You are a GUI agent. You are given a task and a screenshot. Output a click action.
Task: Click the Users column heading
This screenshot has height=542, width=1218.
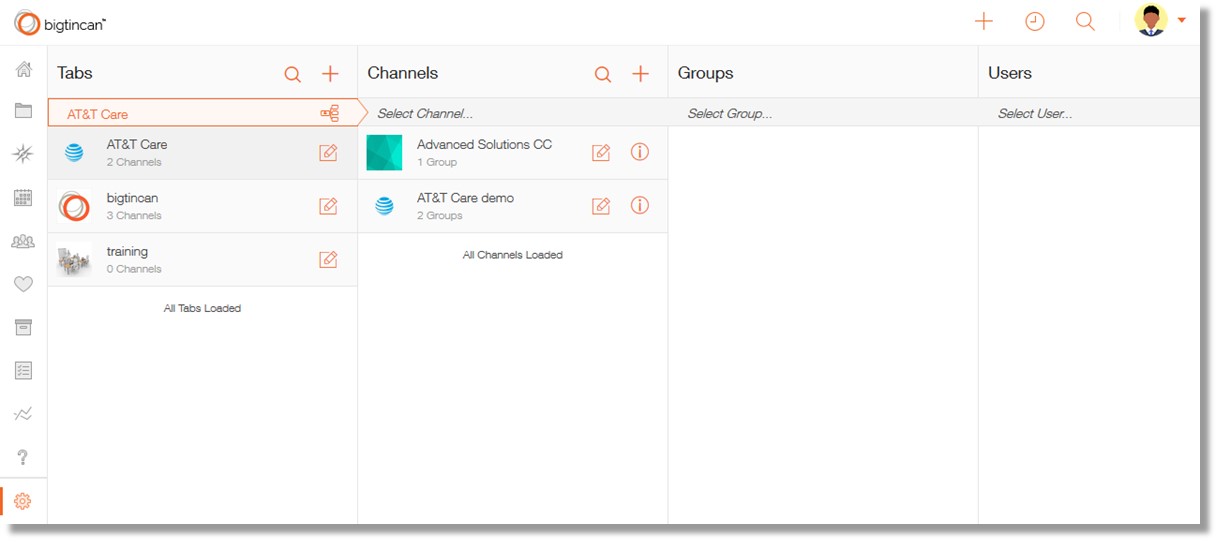(x=1010, y=73)
